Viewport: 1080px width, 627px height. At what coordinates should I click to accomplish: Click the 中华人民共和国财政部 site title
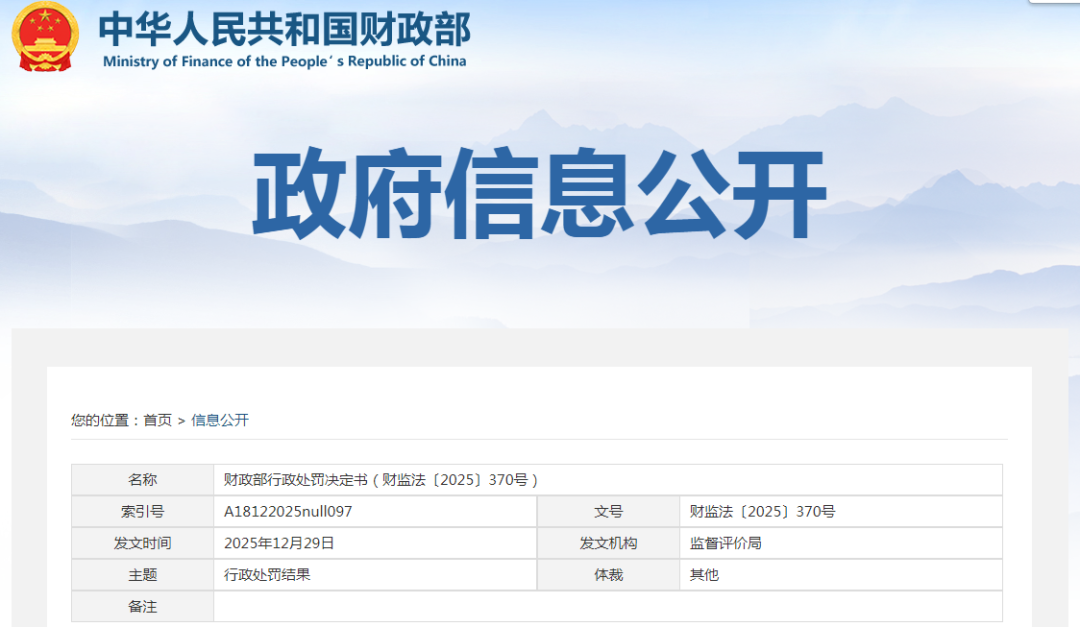coord(284,29)
